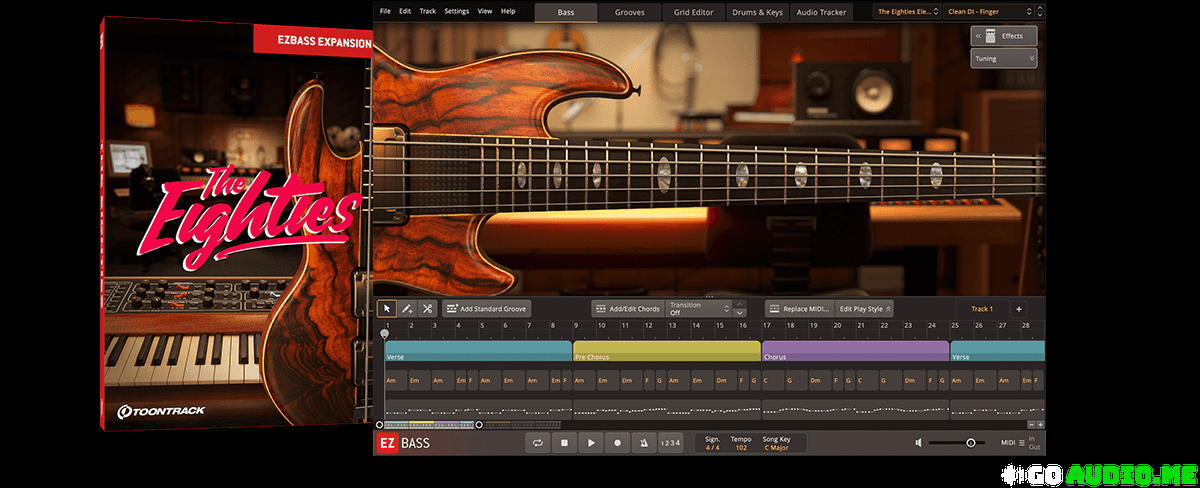Select the arrow pointer tool
1200x488 pixels.
coord(386,309)
